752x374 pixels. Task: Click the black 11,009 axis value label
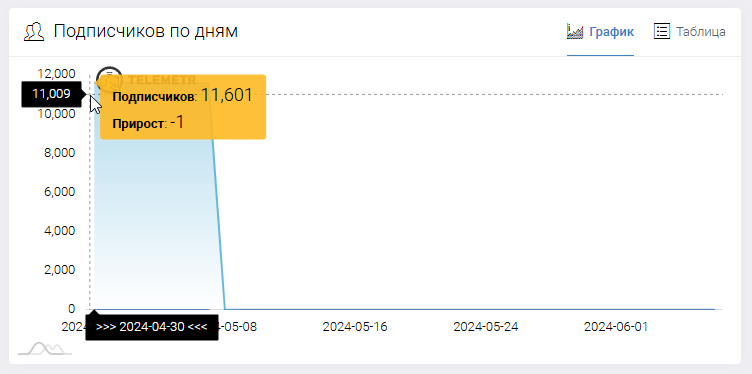(52, 94)
